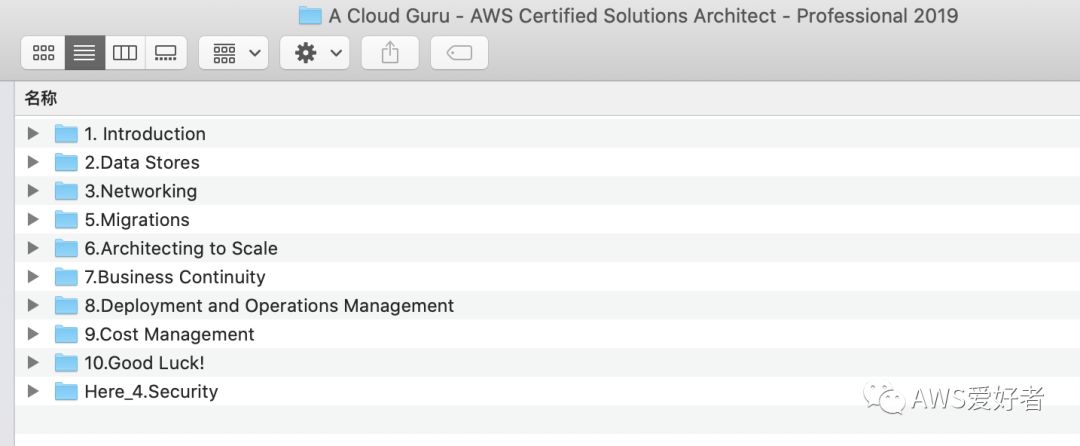
Task: Select 8.Deployment and Operations Management folder
Action: 268,305
